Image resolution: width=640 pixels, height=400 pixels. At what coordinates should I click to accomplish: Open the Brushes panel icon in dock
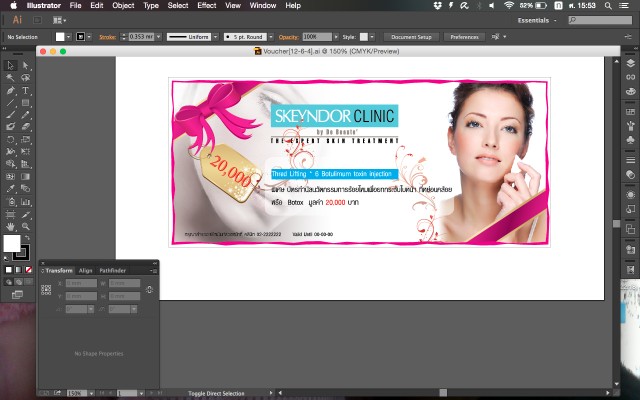[631, 126]
